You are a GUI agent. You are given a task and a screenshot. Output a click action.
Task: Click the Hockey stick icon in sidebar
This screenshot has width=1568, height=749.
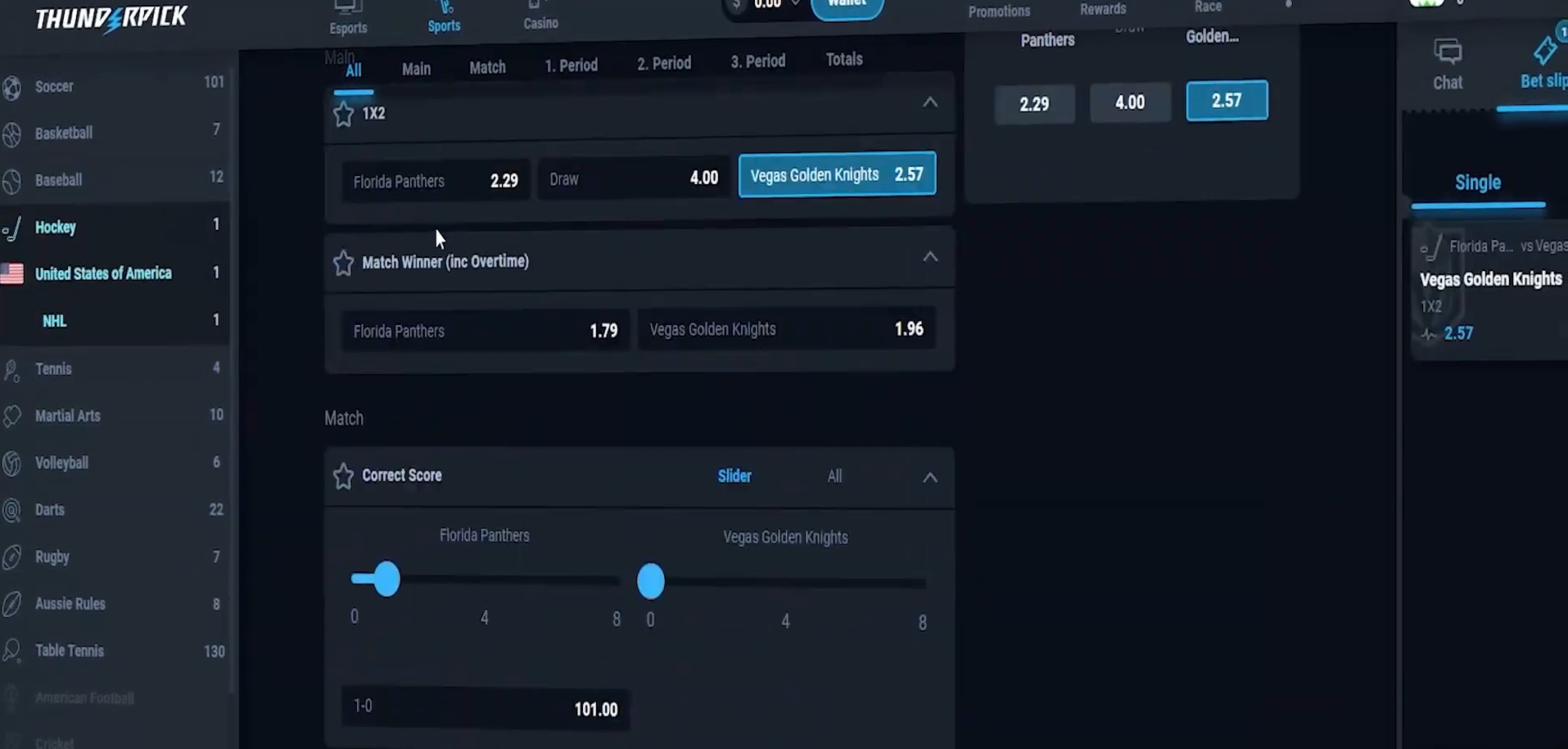click(11, 228)
